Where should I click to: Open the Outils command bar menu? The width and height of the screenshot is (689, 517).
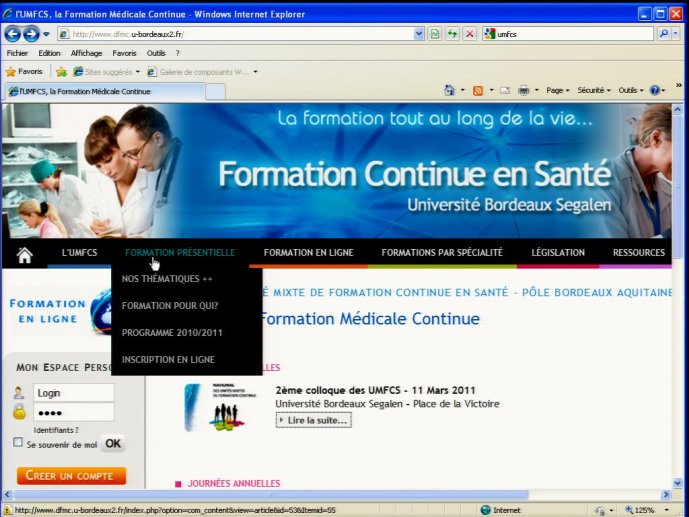(x=631, y=90)
